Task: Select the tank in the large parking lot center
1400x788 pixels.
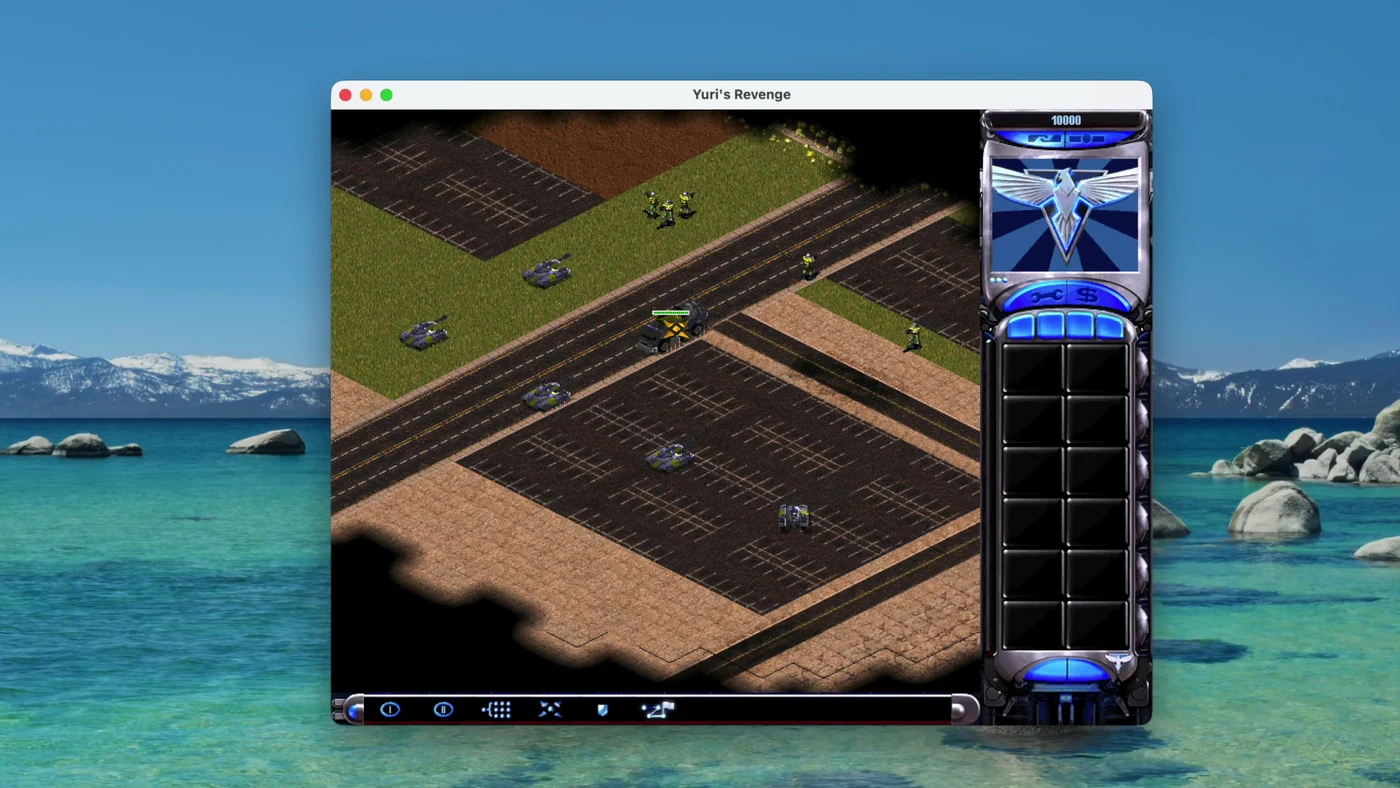Action: point(670,456)
